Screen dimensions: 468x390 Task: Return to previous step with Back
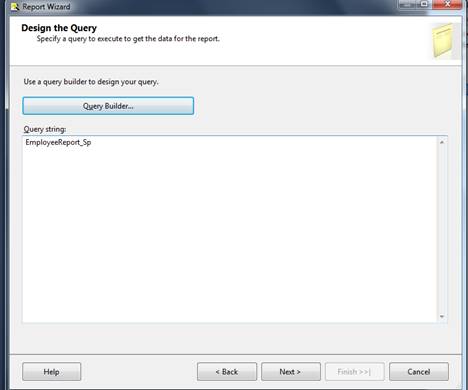(227, 372)
